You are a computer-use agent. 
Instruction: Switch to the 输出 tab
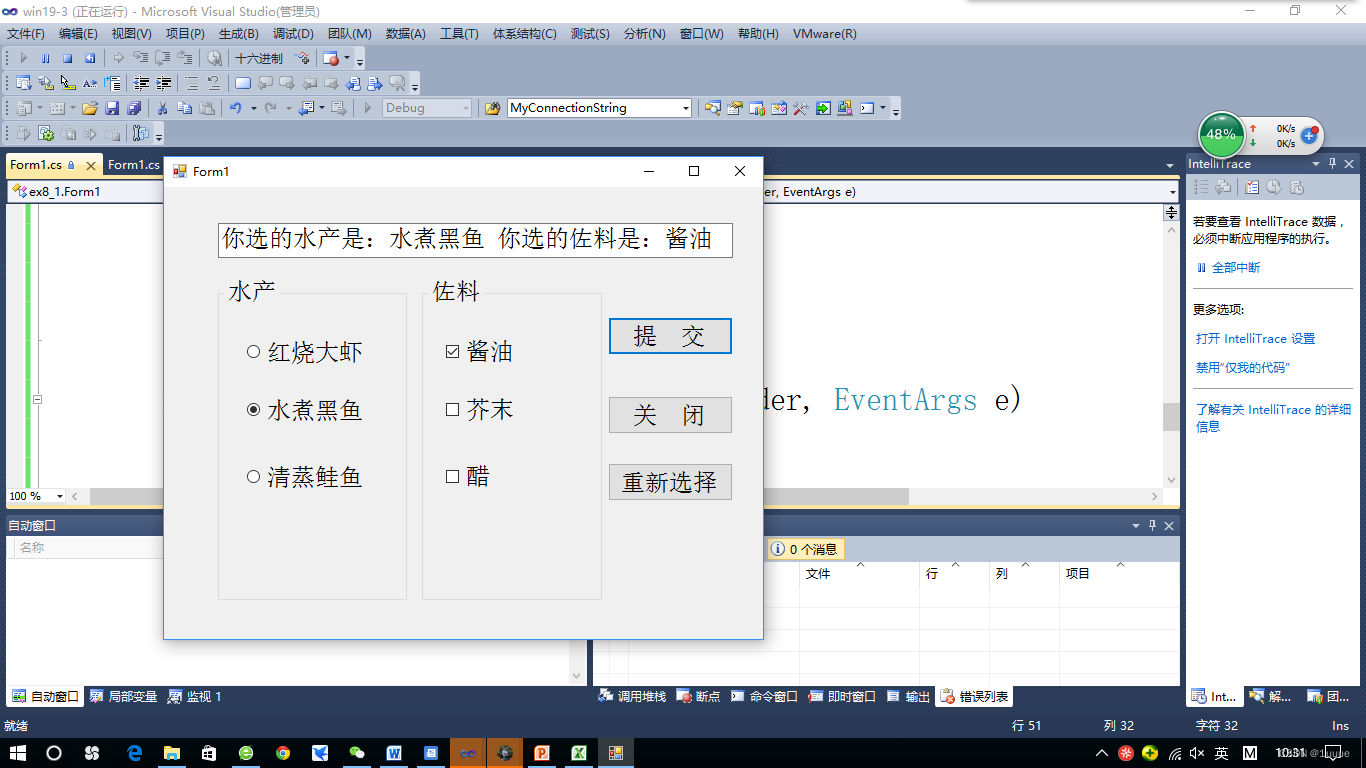pos(909,696)
